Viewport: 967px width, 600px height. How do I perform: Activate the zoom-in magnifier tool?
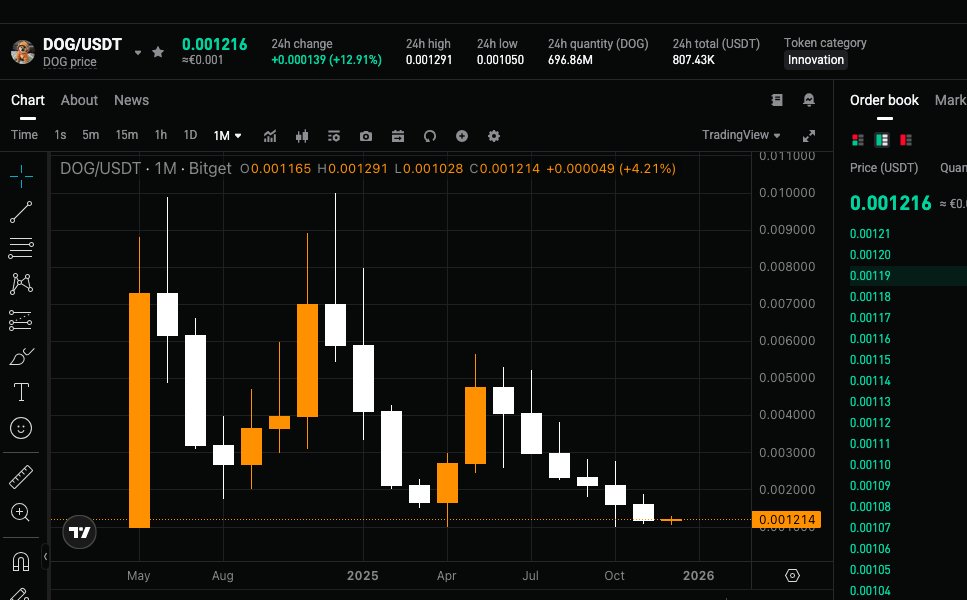pos(20,512)
